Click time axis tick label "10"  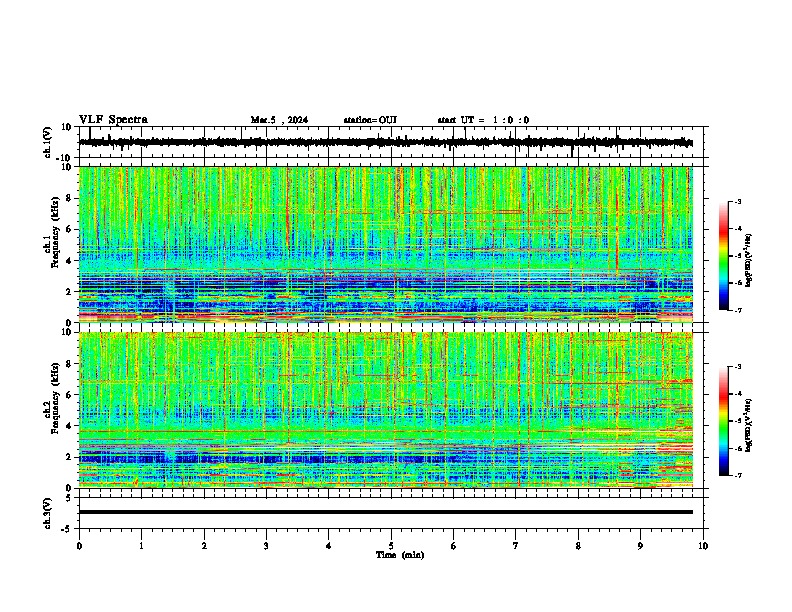coord(703,546)
